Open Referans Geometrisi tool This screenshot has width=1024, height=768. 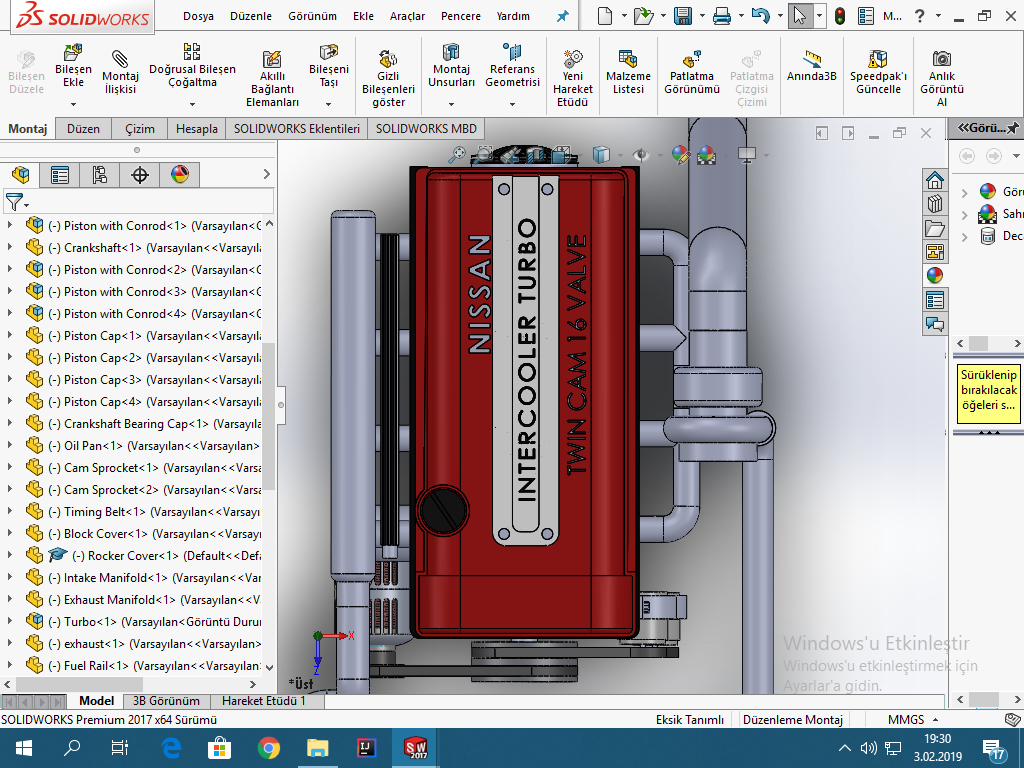513,65
